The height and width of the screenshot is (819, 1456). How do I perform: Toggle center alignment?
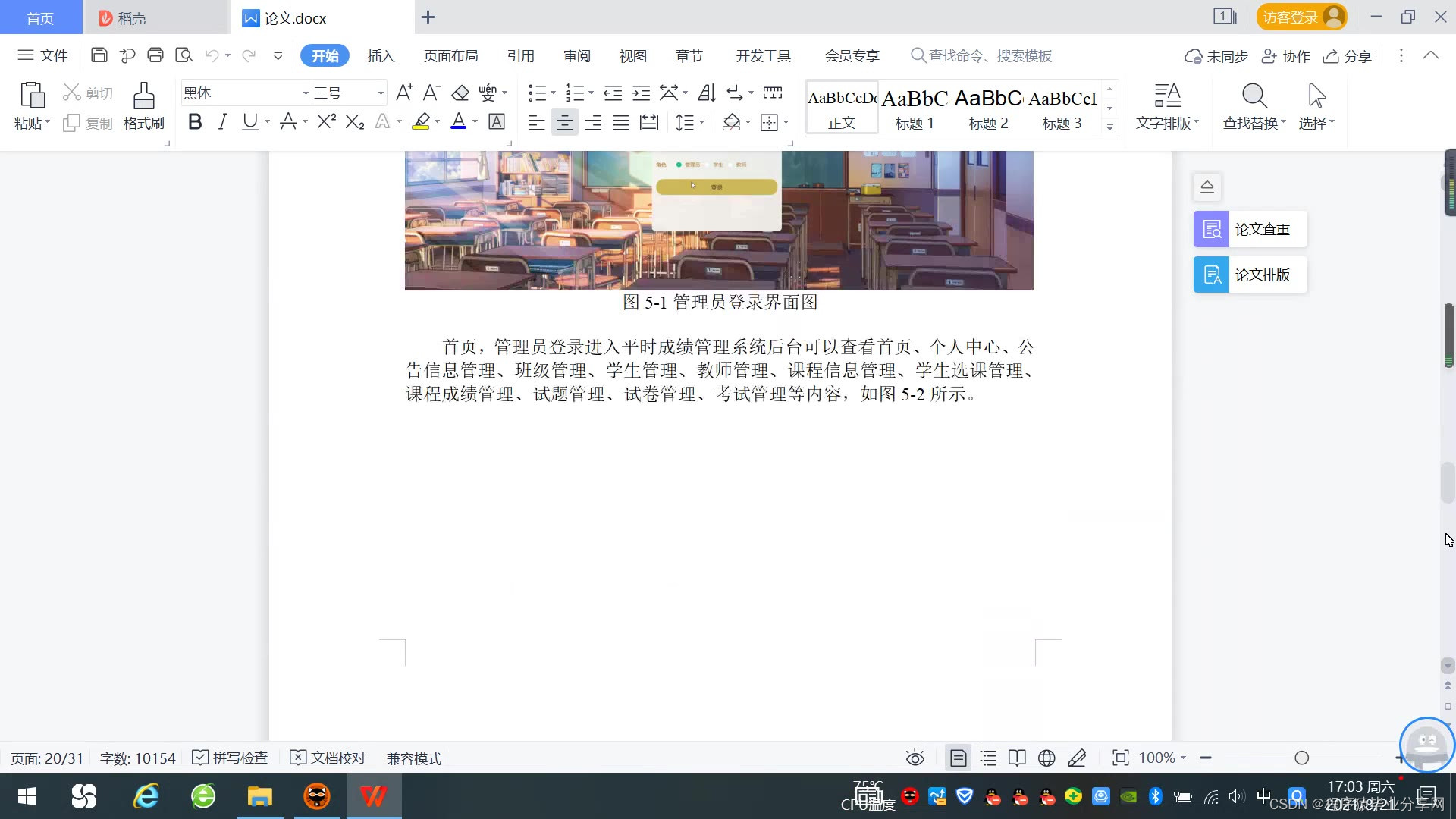point(564,122)
